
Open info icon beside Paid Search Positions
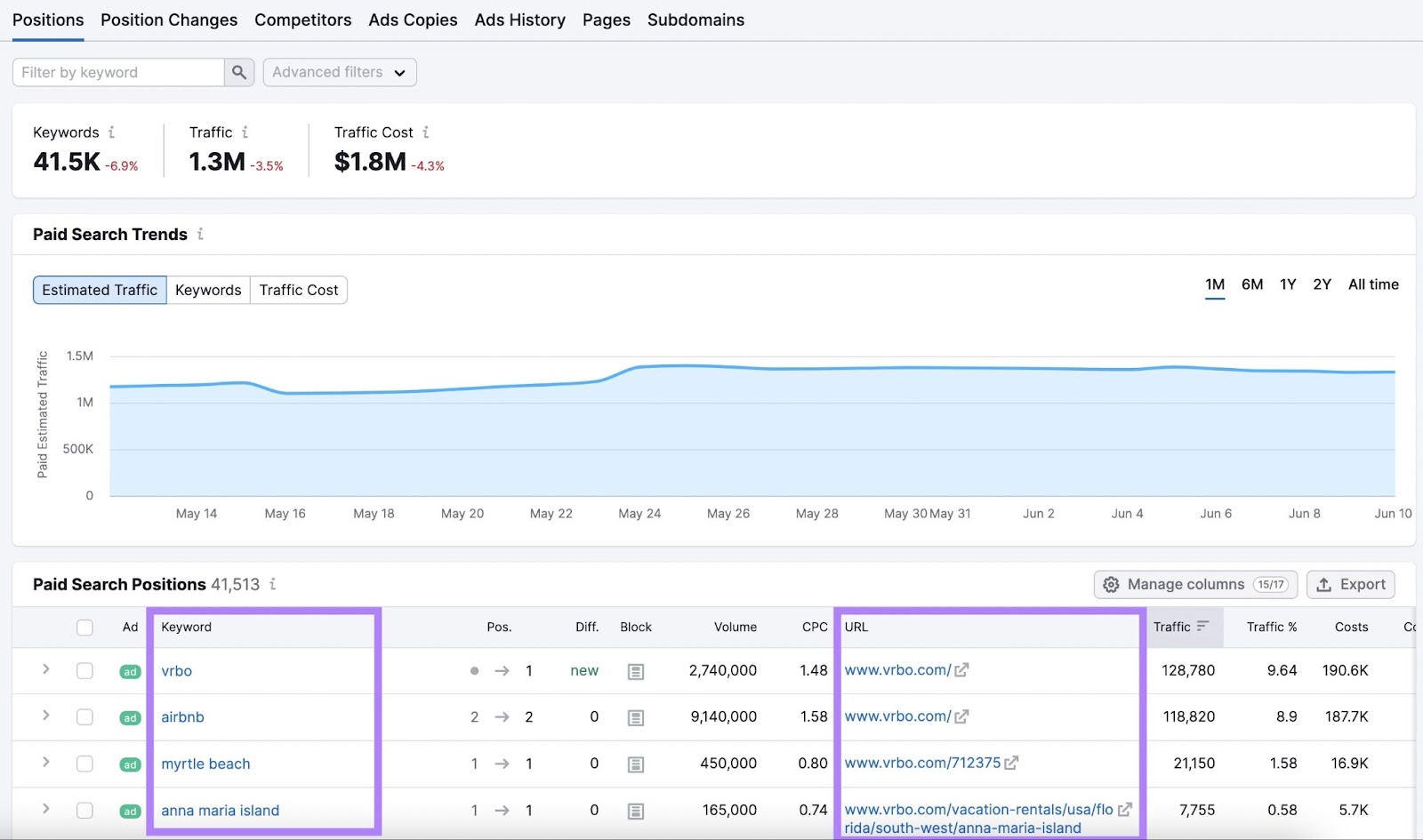point(273,584)
